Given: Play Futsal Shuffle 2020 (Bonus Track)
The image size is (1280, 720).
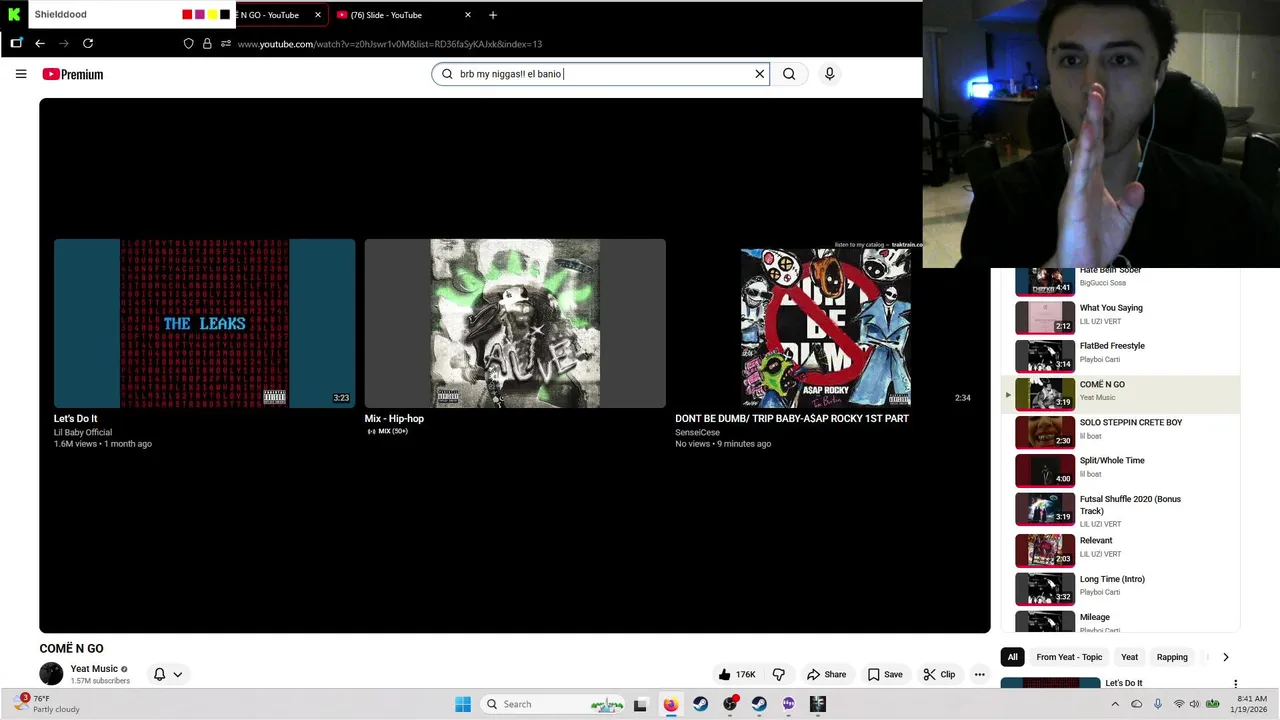Looking at the screenshot, I should point(1121,510).
